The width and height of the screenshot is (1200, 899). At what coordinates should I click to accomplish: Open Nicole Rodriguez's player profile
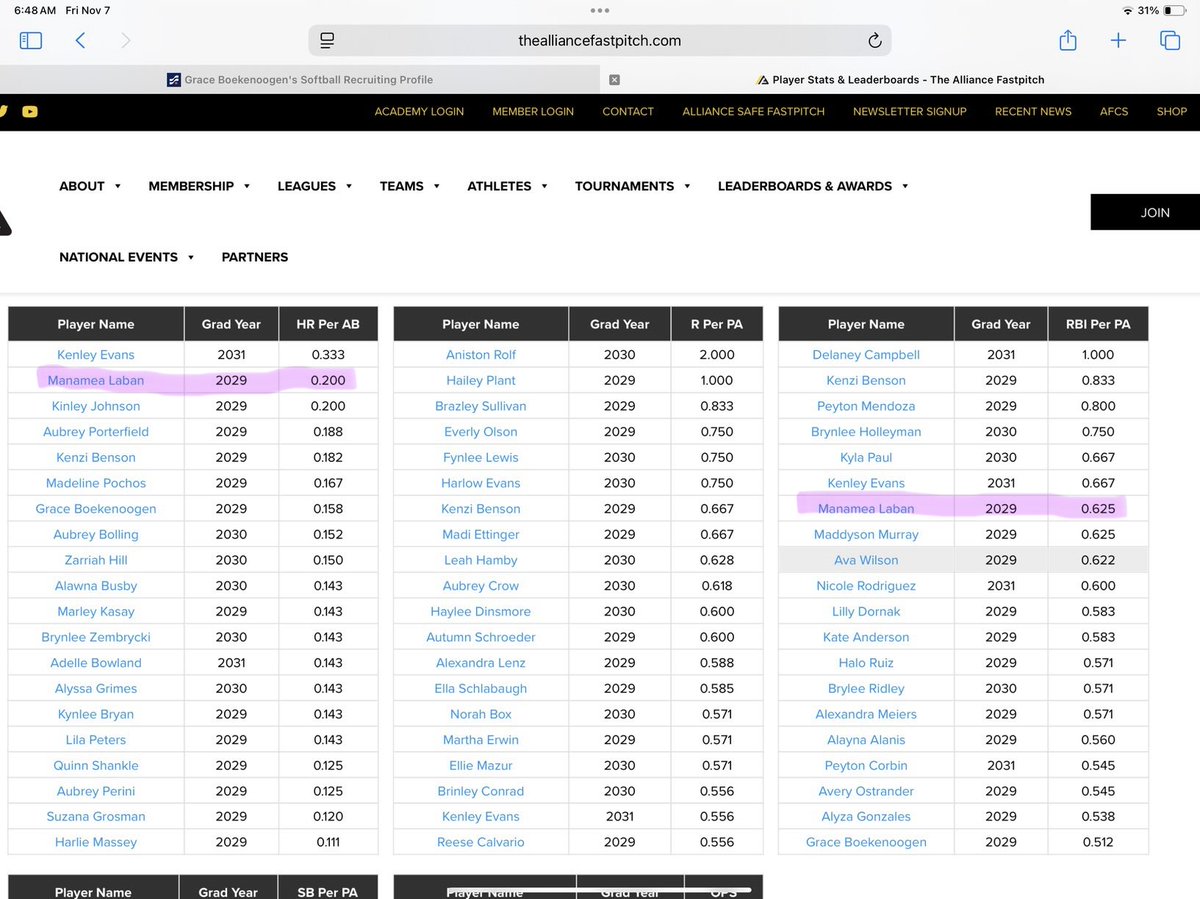[x=866, y=586]
